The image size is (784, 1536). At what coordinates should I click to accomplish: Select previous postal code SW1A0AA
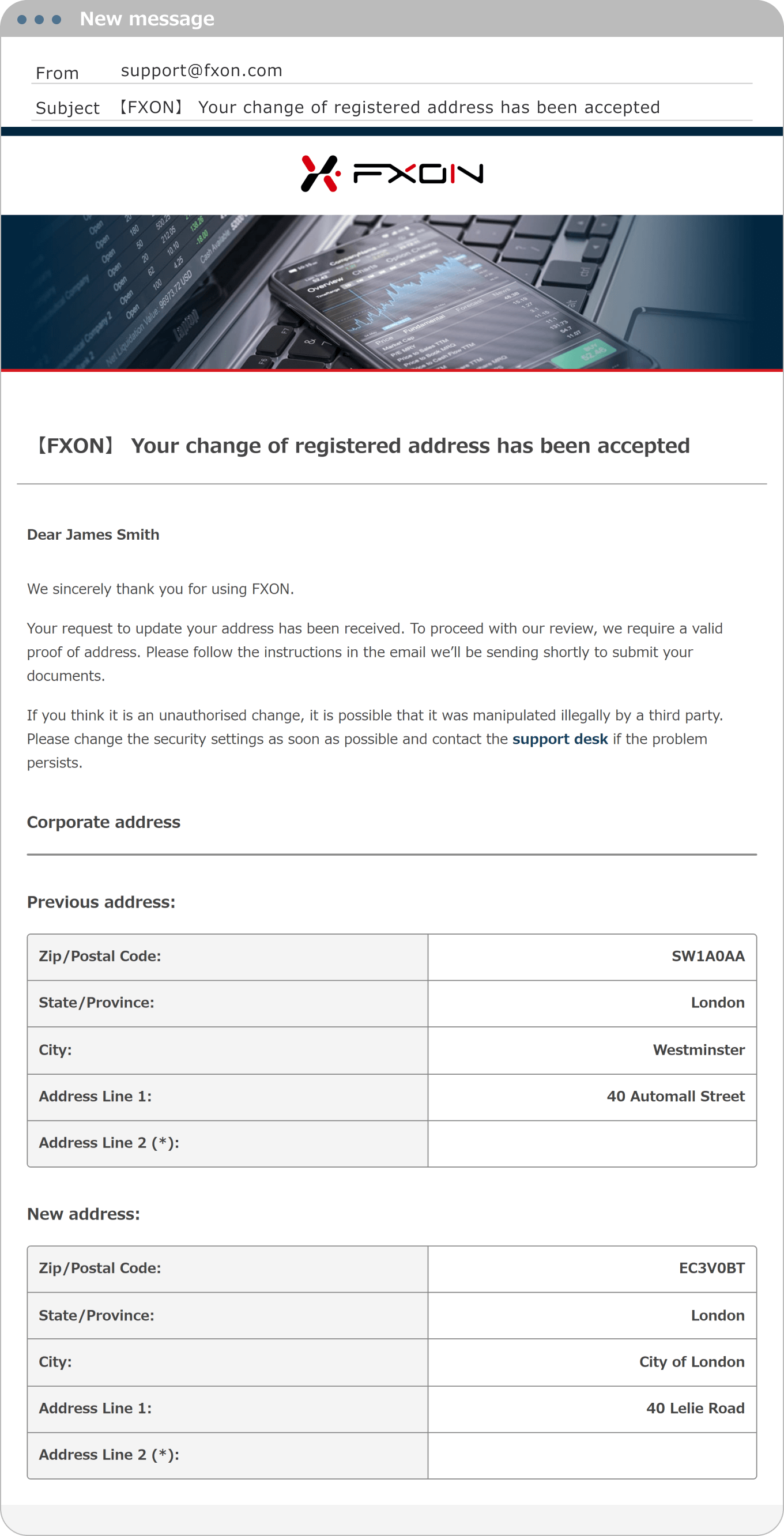[708, 956]
